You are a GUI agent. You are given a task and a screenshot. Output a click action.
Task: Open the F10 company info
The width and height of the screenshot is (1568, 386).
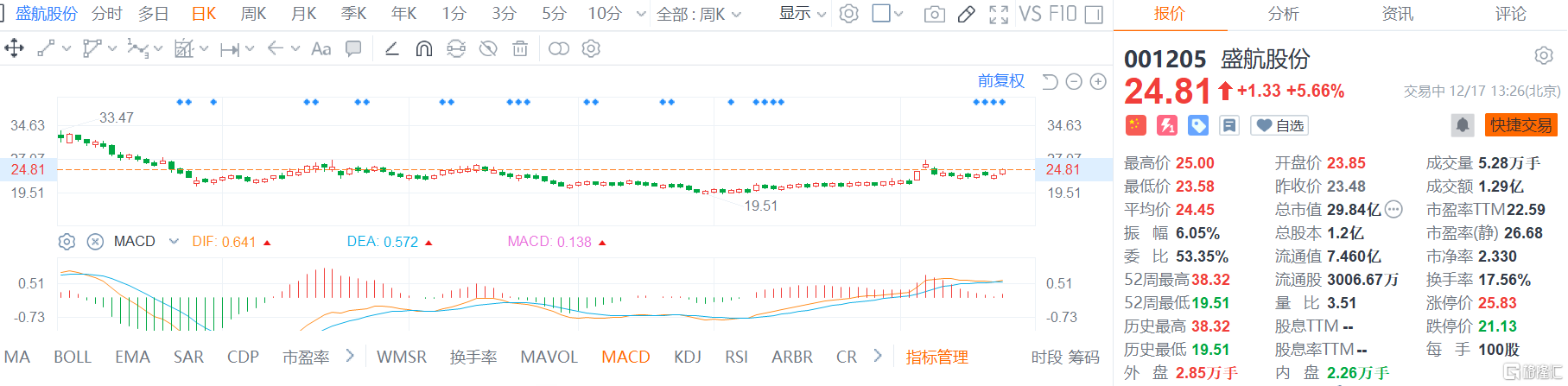pos(1063,14)
